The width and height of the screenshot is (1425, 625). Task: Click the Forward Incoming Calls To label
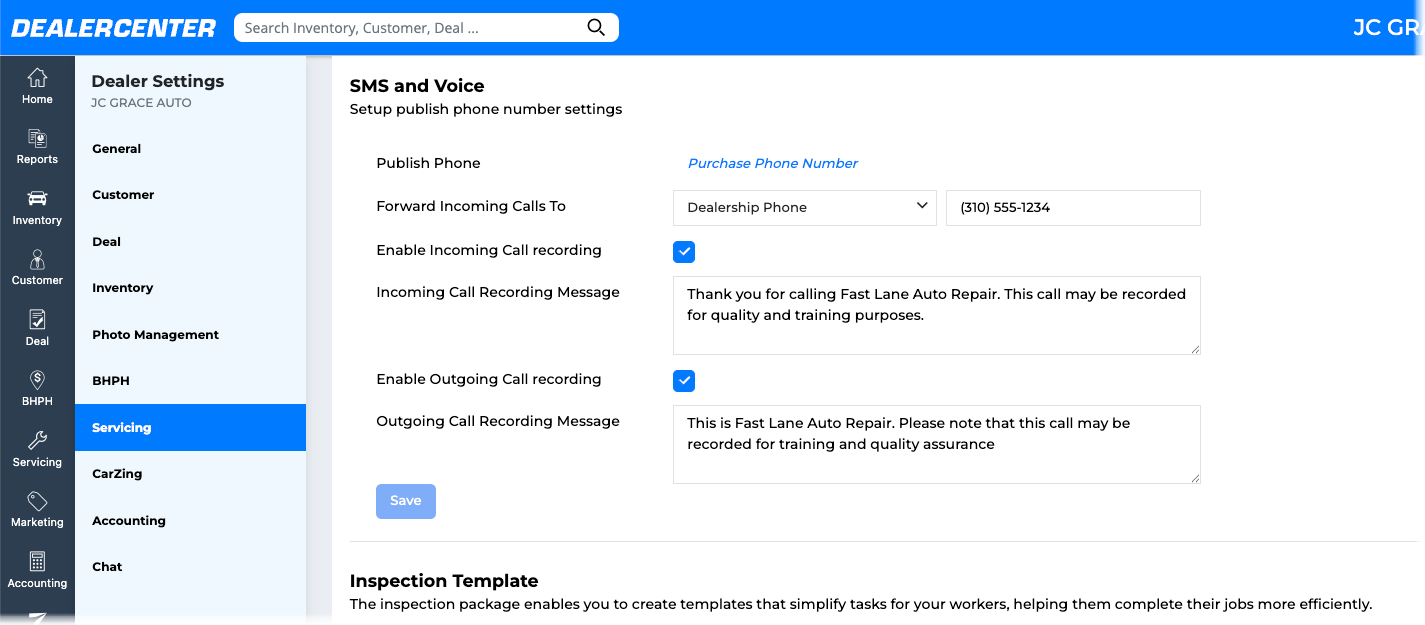[x=471, y=206]
